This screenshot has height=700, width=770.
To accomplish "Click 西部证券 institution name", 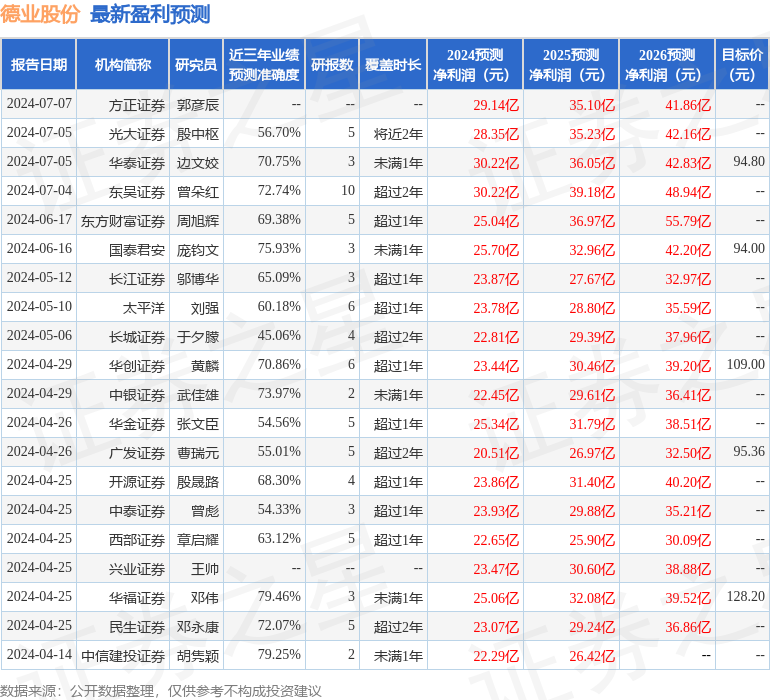I will pos(137,540).
